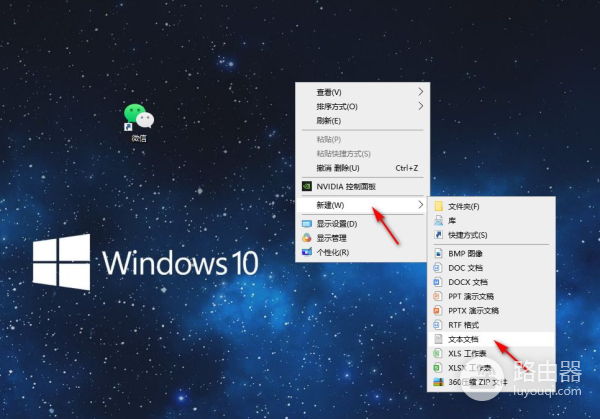Screen dimensions: 600x419
Task: Open the WeChat (微信) desktop shortcut
Action: click(x=139, y=119)
